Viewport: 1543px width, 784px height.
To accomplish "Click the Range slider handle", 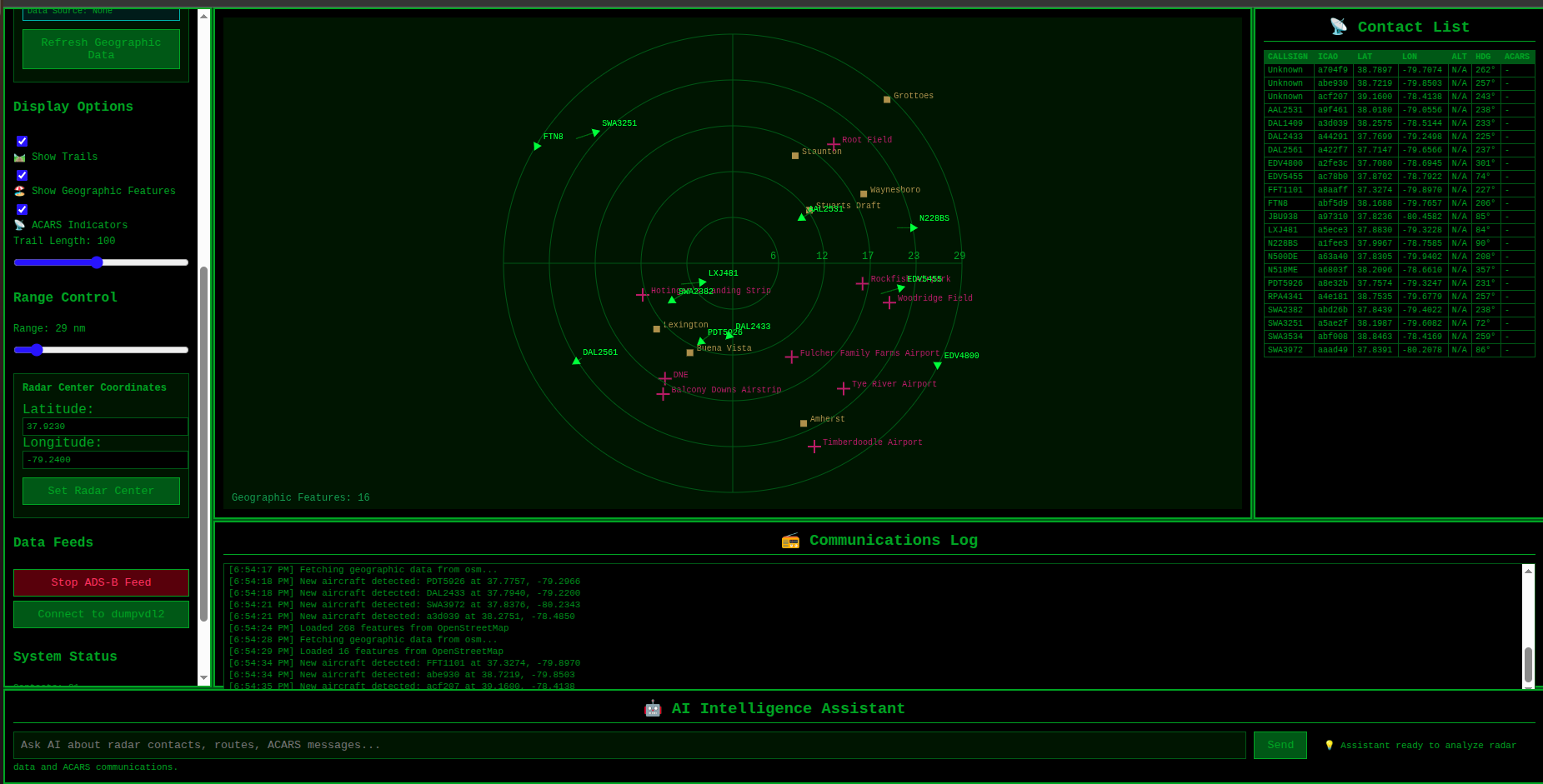I will click(x=37, y=350).
